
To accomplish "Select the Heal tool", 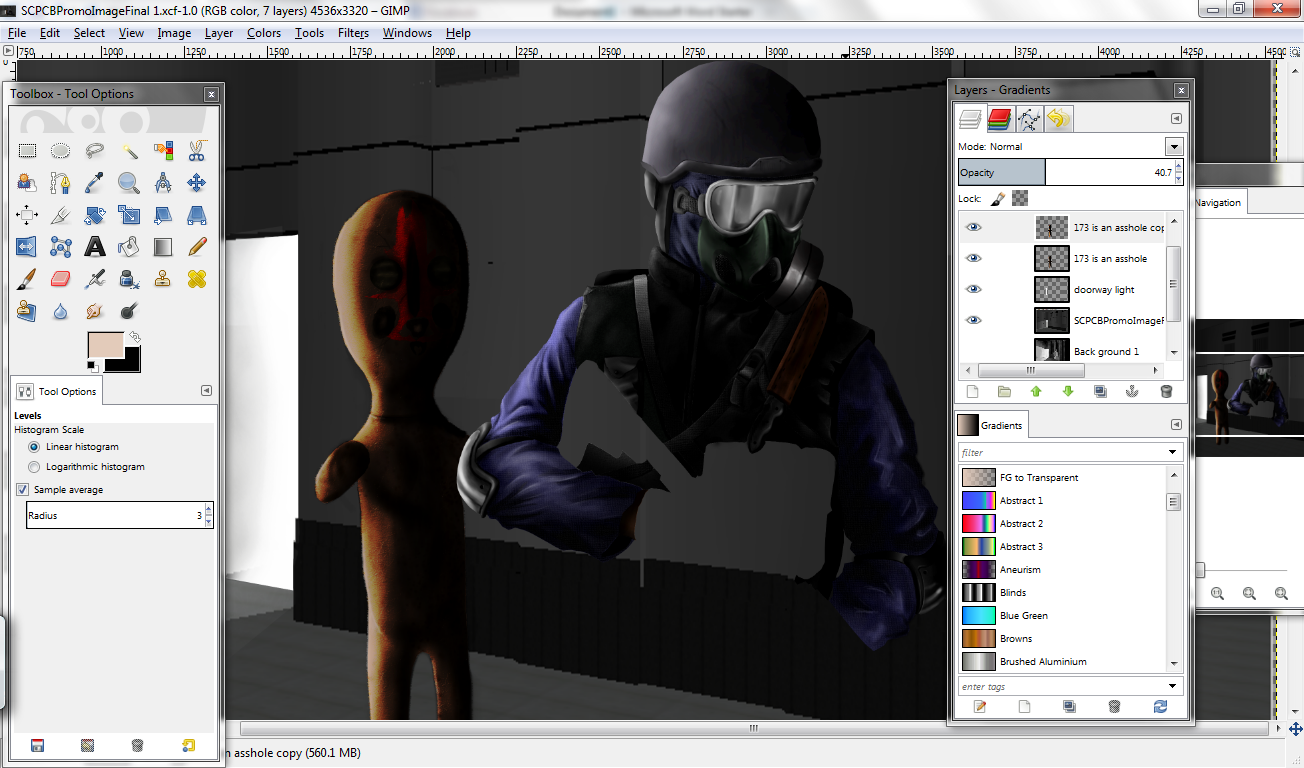I will 197,278.
